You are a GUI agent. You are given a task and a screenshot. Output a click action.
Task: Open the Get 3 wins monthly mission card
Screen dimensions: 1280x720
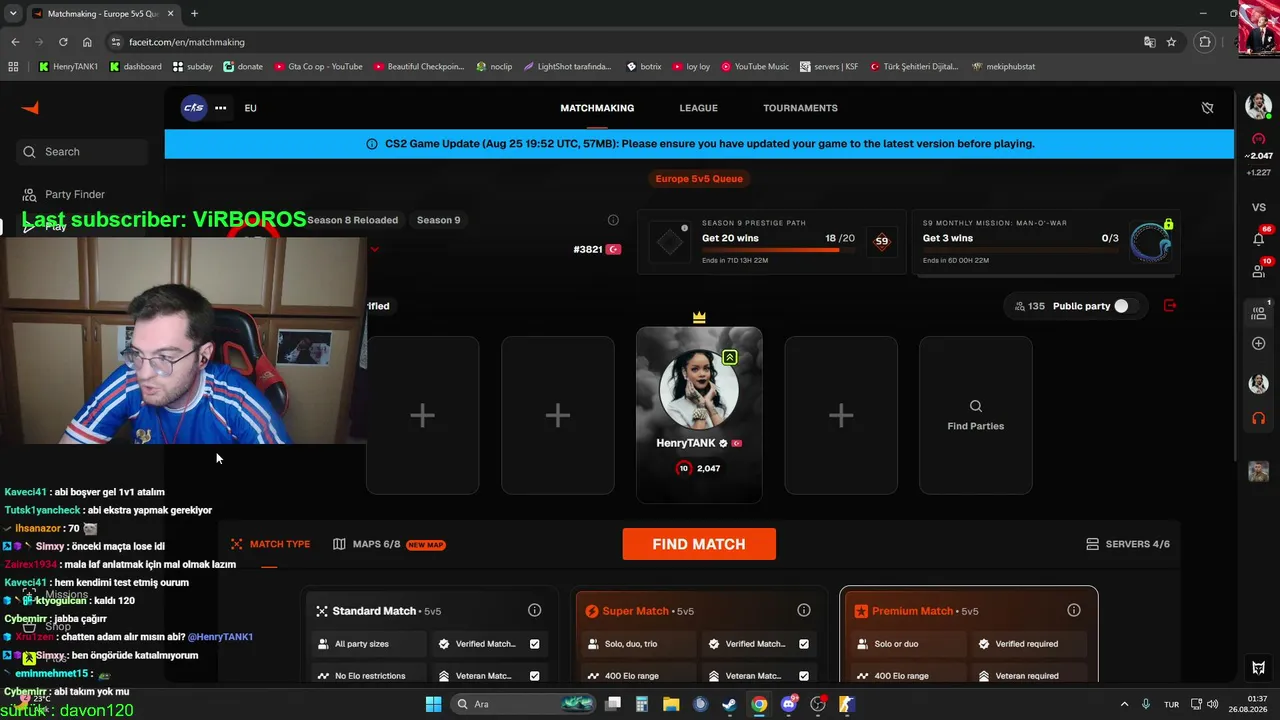pos(1044,242)
